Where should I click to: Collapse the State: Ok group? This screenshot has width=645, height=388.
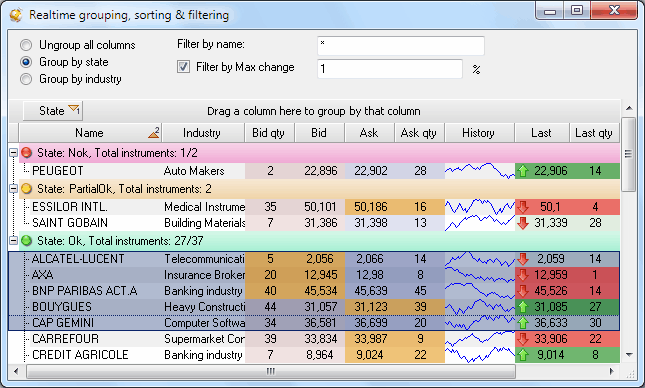tap(13, 241)
